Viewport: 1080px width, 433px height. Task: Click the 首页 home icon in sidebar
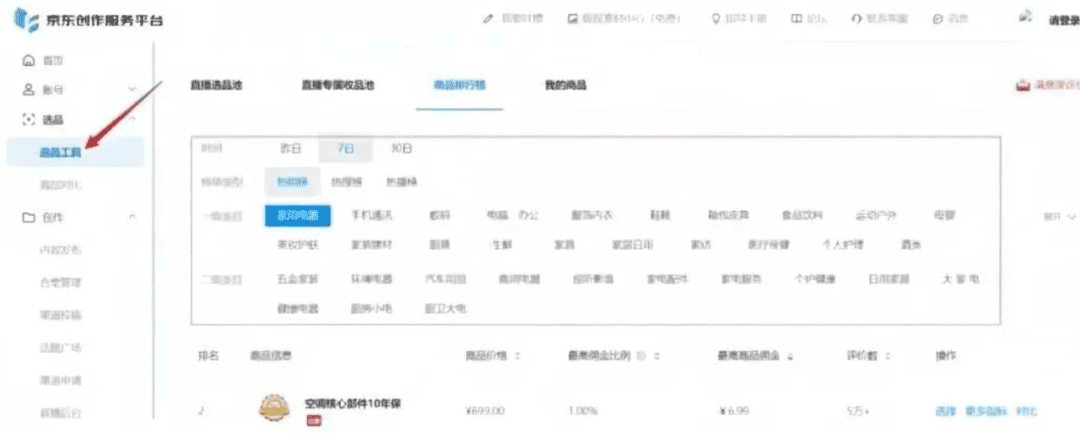(x=28, y=61)
